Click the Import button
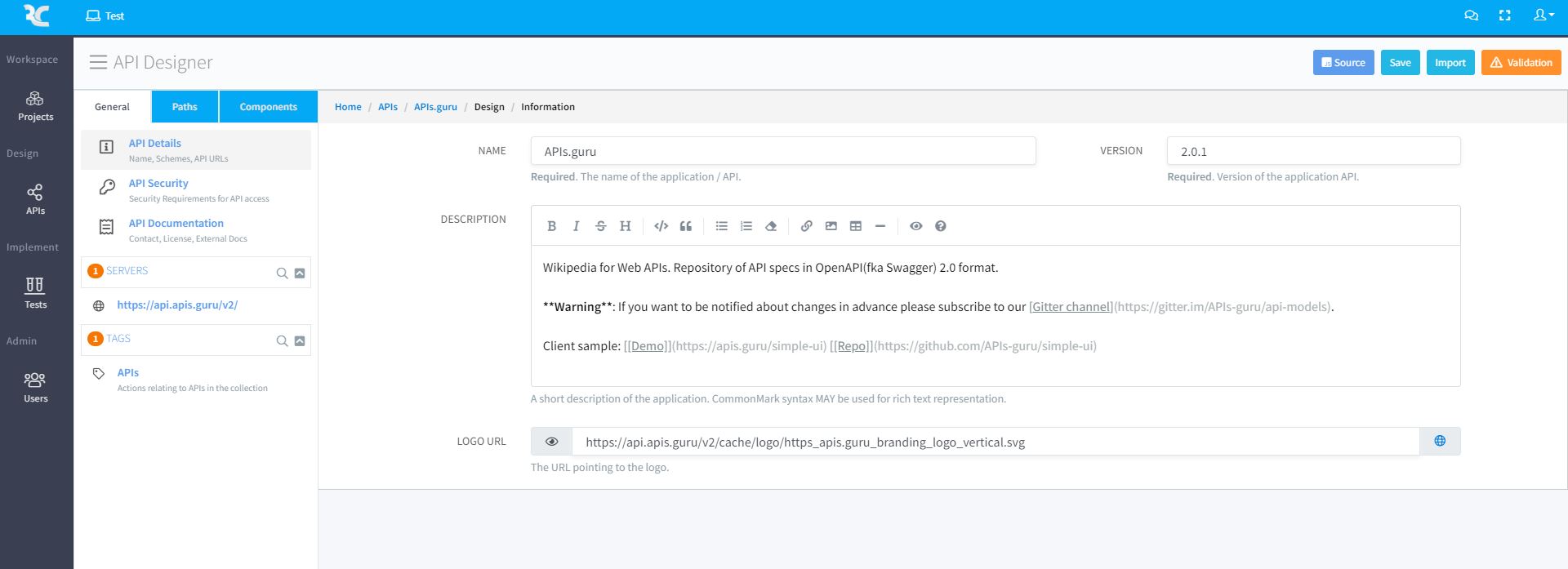1568x569 pixels. (1450, 63)
